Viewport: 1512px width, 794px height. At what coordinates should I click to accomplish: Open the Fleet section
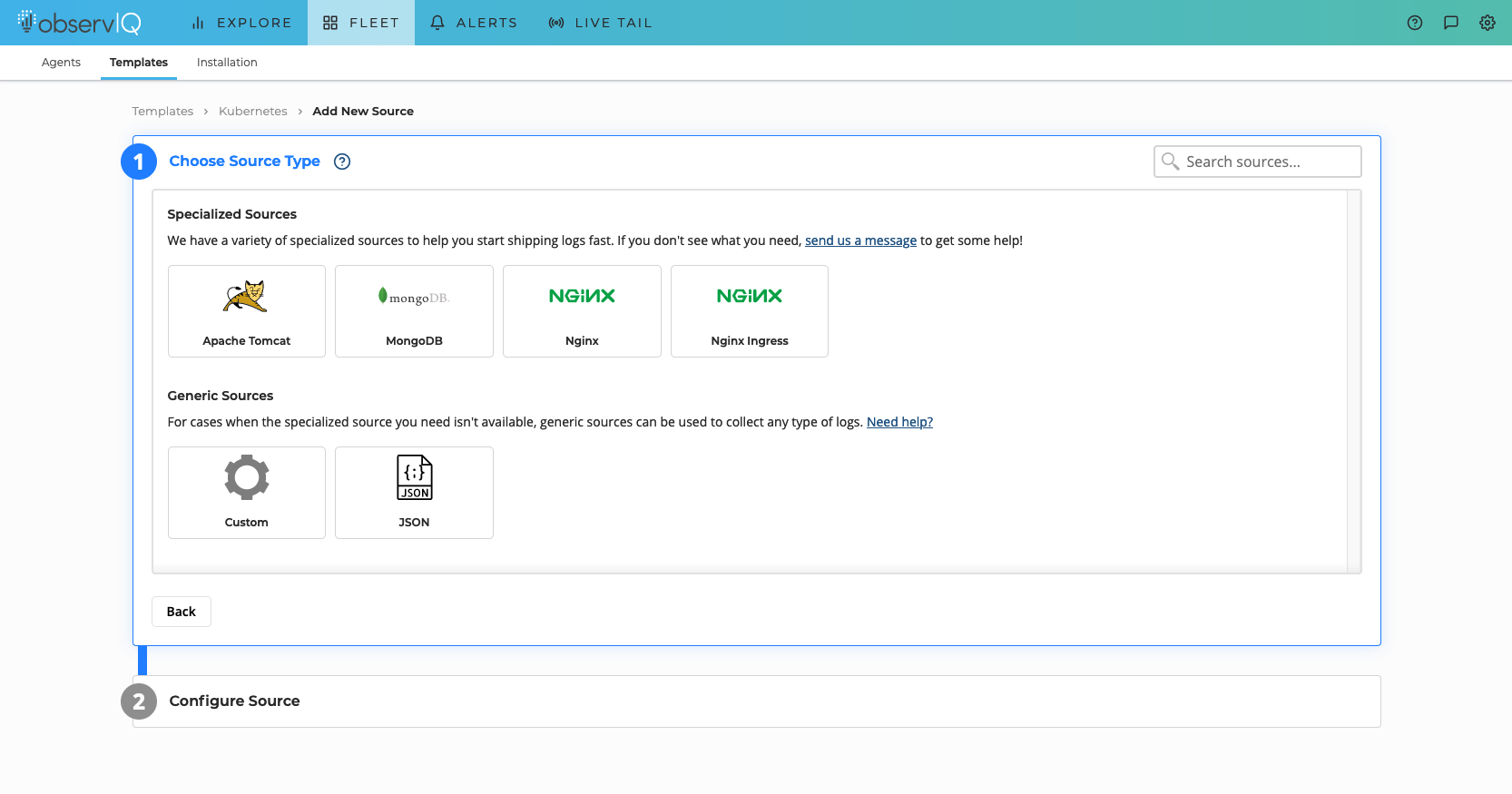coord(361,23)
